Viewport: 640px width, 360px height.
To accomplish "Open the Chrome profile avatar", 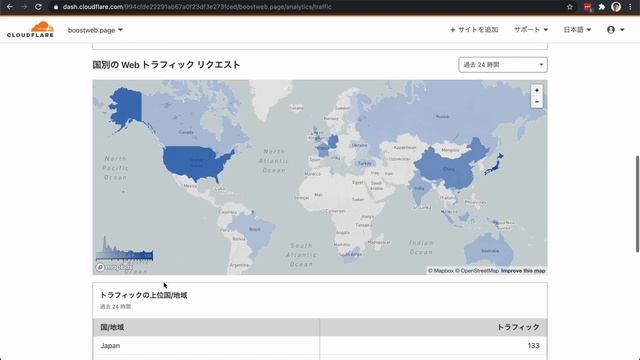I will tap(616, 7).
